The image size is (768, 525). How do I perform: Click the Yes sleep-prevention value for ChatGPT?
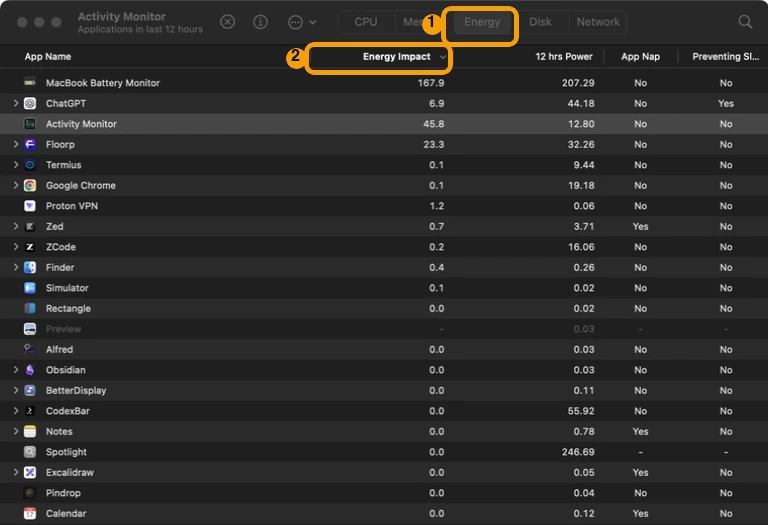(x=726, y=104)
